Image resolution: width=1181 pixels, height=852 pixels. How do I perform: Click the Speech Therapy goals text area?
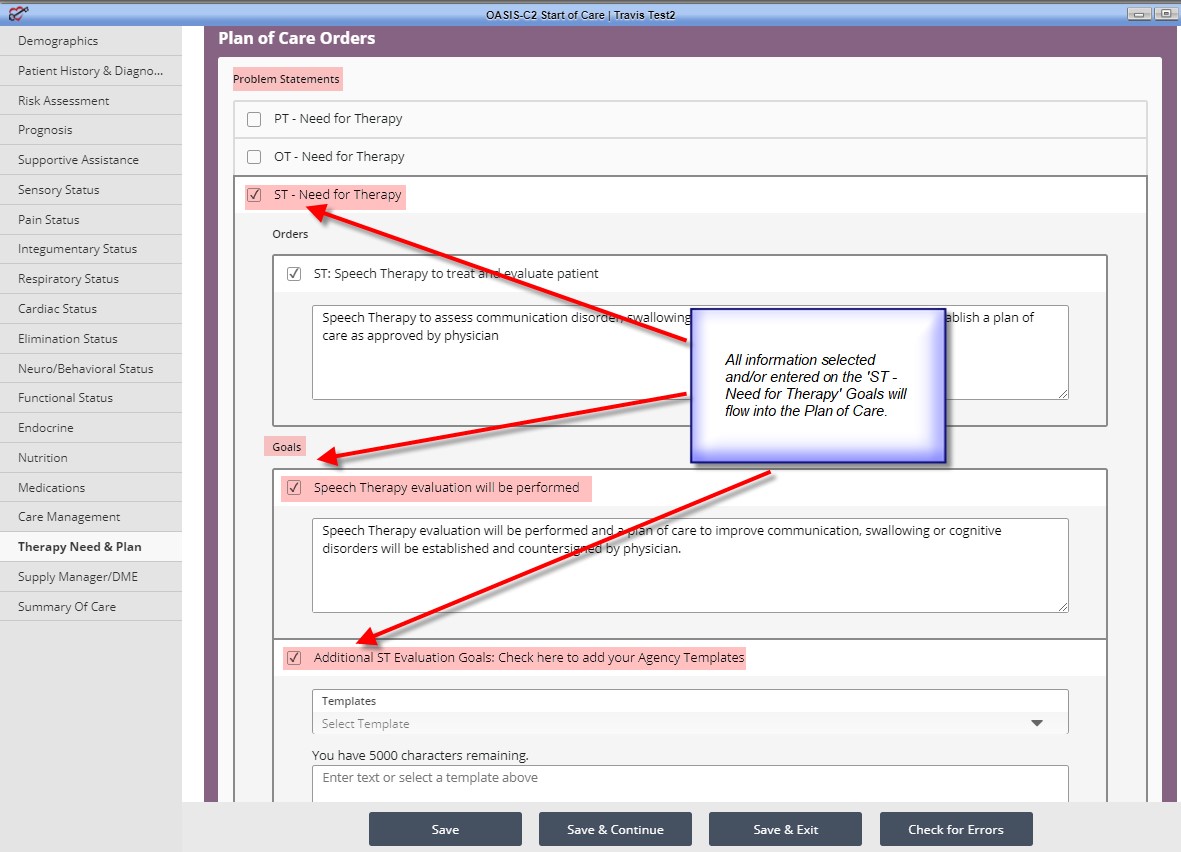(x=690, y=565)
